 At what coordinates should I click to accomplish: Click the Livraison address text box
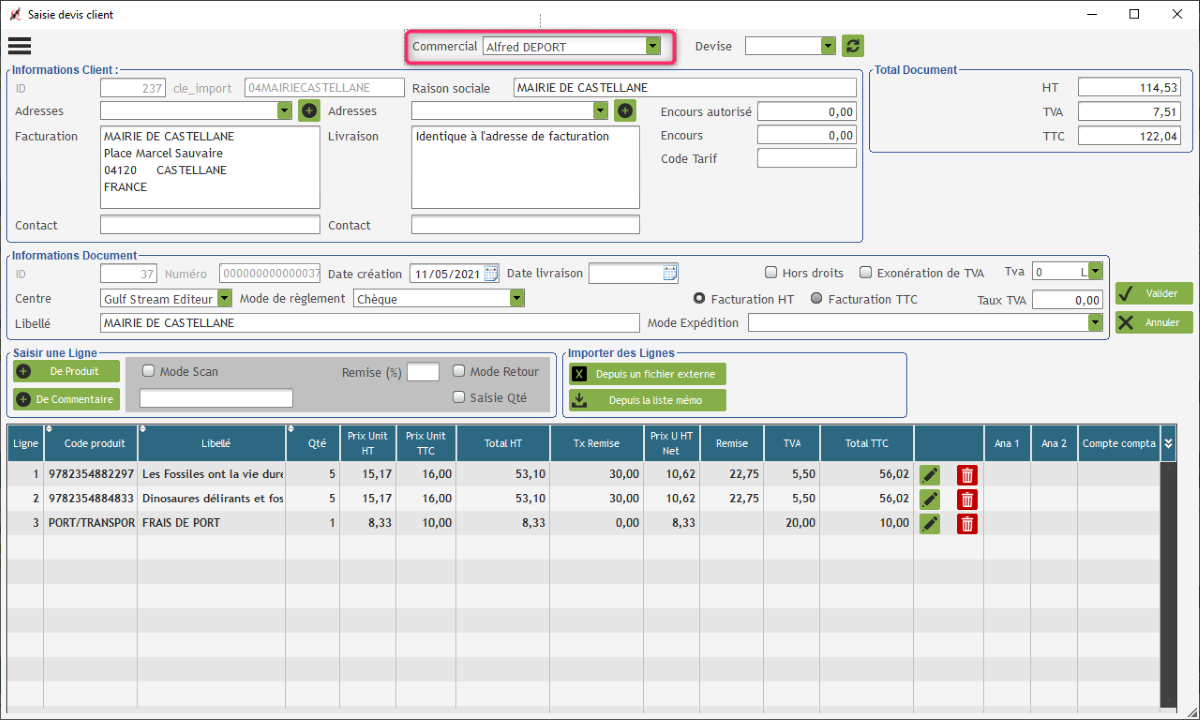click(525, 167)
